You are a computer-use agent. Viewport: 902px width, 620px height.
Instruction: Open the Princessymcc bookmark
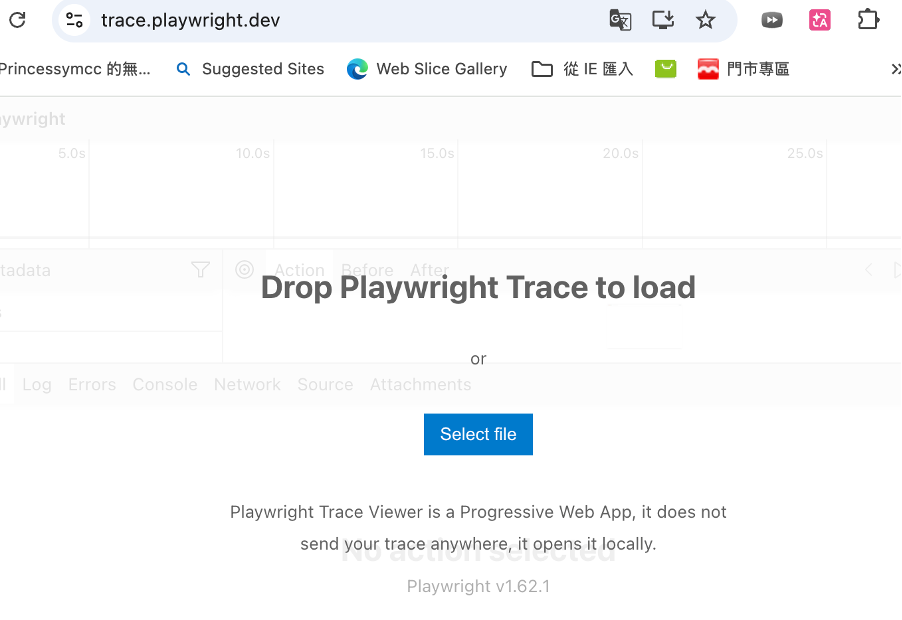(75, 69)
